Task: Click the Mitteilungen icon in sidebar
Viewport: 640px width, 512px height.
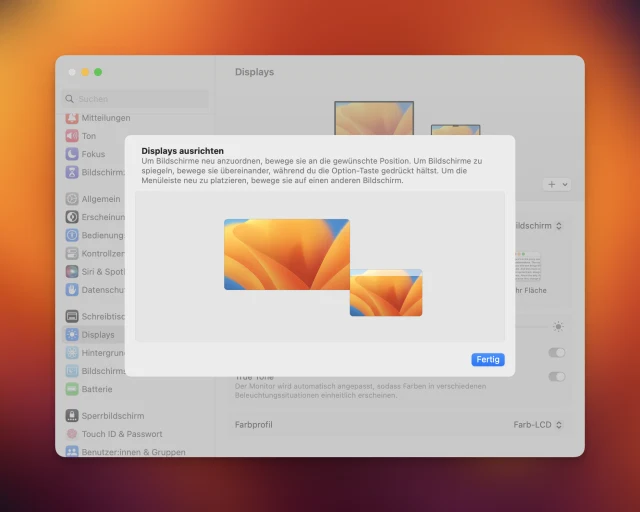Action: (x=72, y=118)
